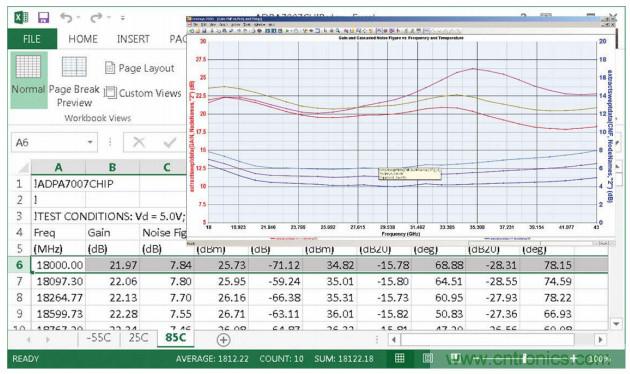
Task: Click the Save floppy disk icon
Action: tap(43, 18)
